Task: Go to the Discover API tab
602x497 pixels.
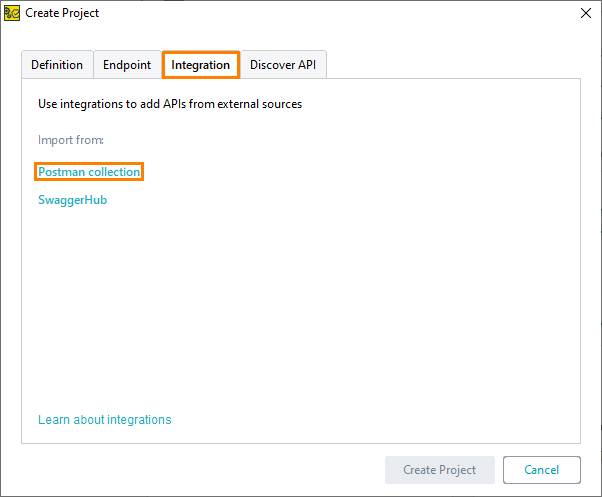Action: point(283,65)
